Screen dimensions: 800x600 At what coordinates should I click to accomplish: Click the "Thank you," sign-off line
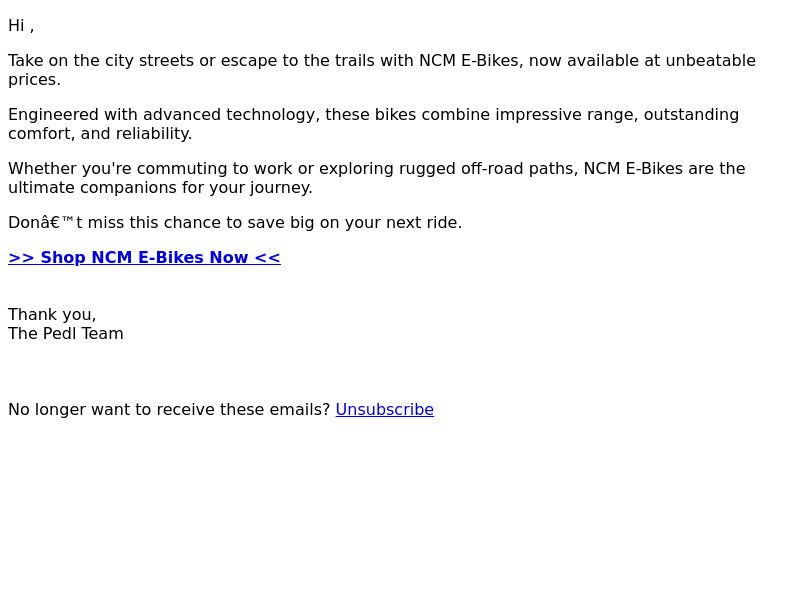(52, 315)
